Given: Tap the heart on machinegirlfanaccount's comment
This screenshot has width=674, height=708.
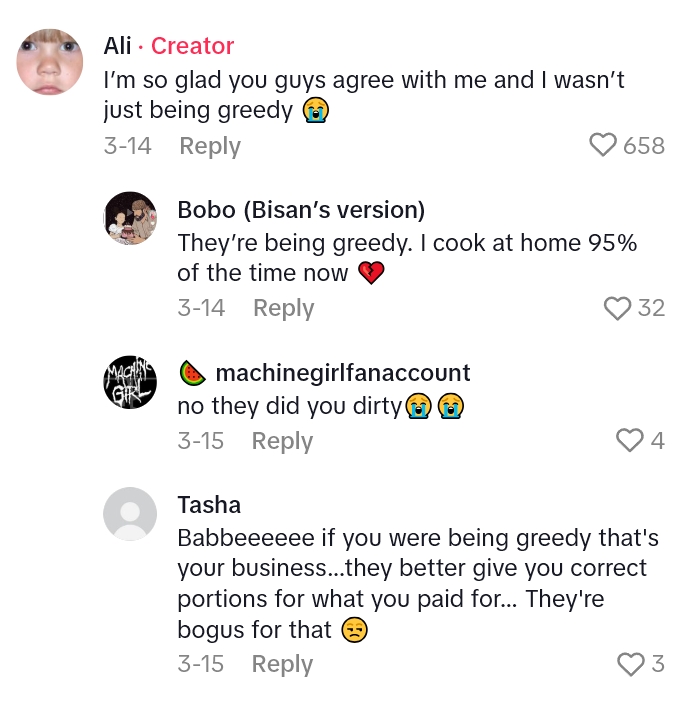Looking at the screenshot, I should [629, 440].
